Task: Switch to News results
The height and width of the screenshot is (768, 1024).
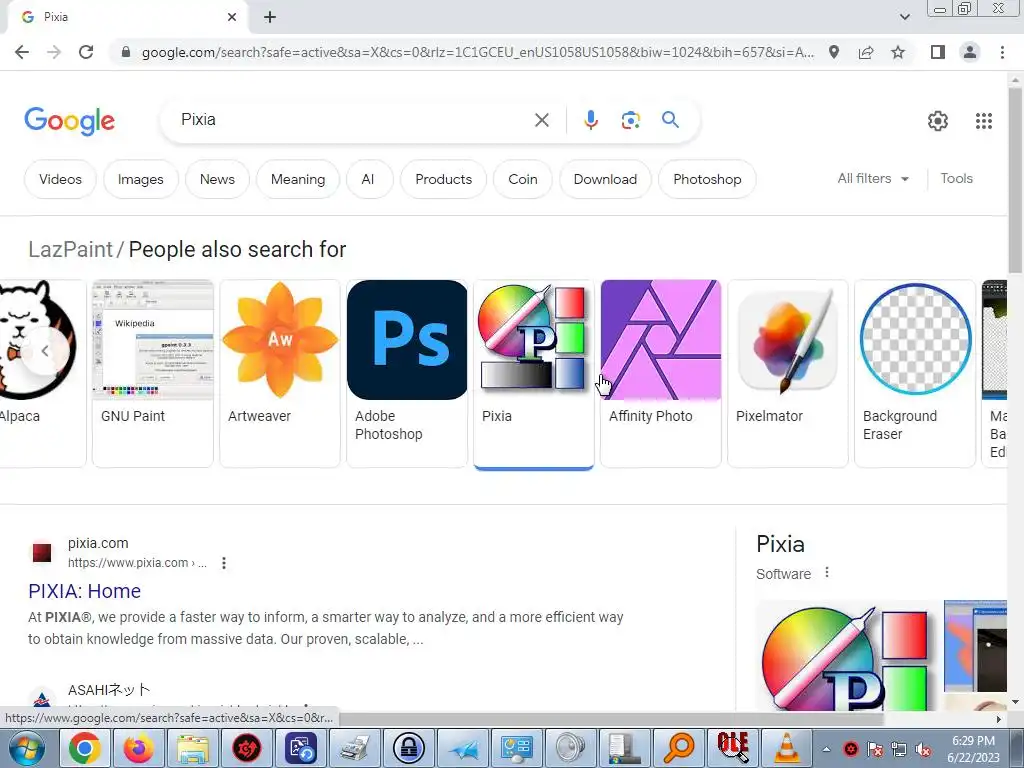Action: 217,179
